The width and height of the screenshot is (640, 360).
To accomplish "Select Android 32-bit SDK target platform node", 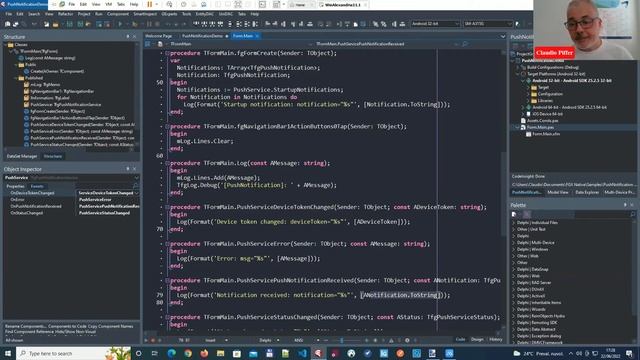I will (571, 81).
